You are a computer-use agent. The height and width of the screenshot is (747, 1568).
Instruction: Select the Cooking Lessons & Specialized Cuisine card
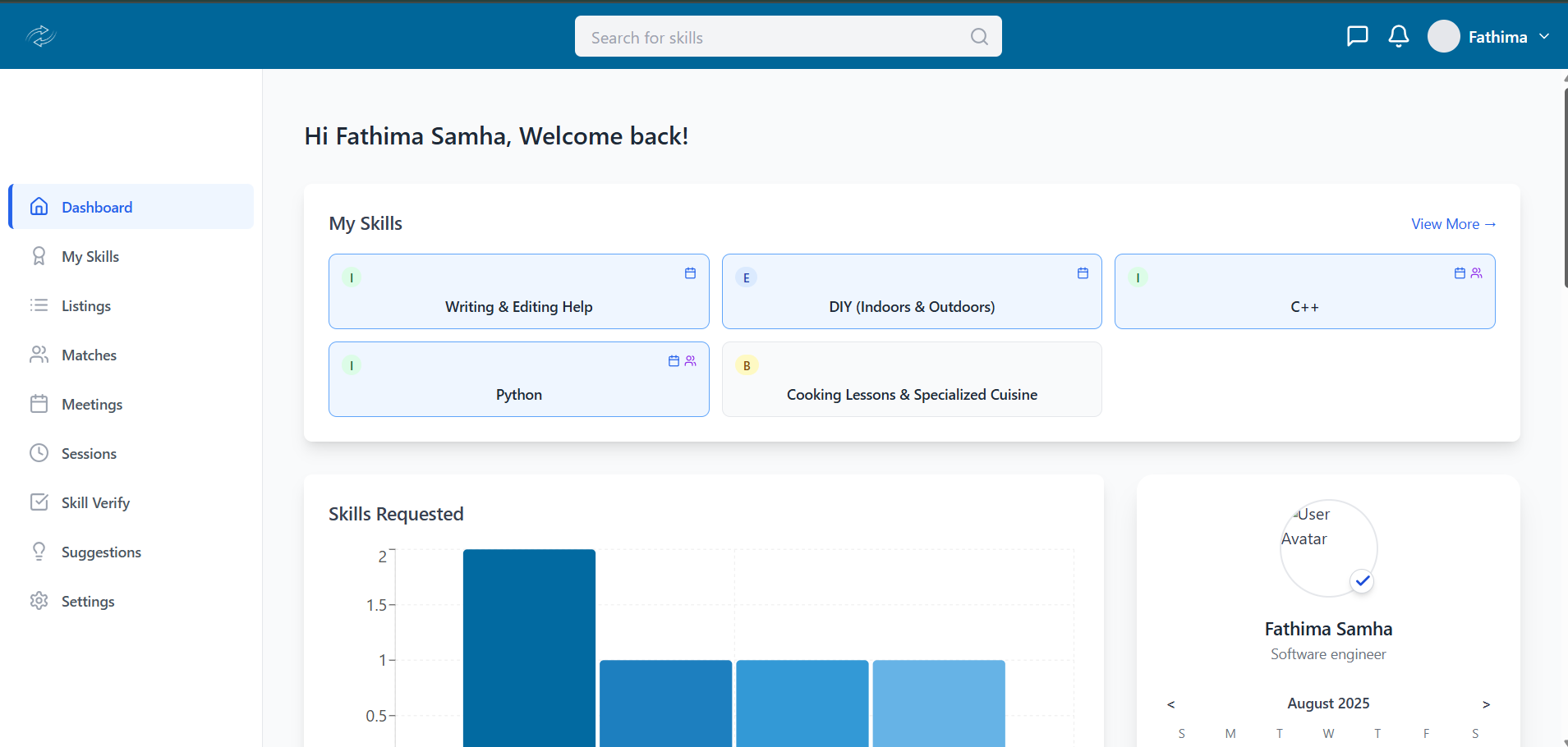click(x=911, y=380)
